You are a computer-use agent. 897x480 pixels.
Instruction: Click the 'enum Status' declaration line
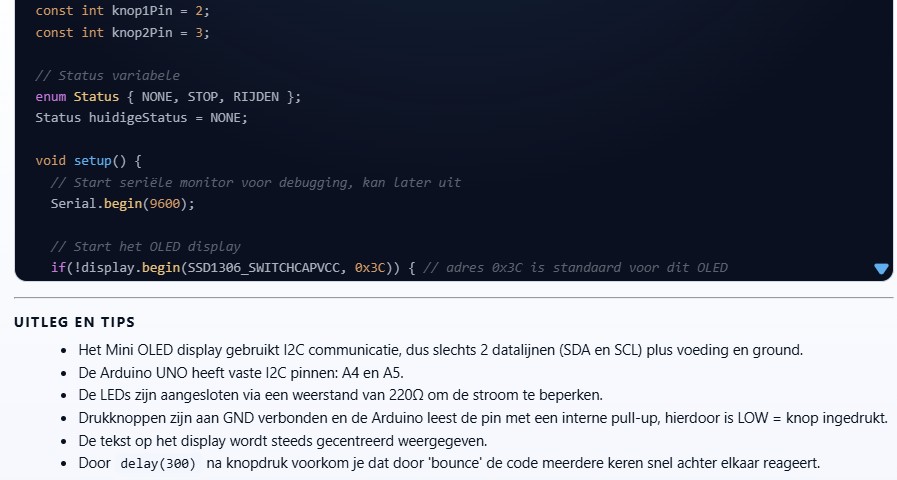167,96
